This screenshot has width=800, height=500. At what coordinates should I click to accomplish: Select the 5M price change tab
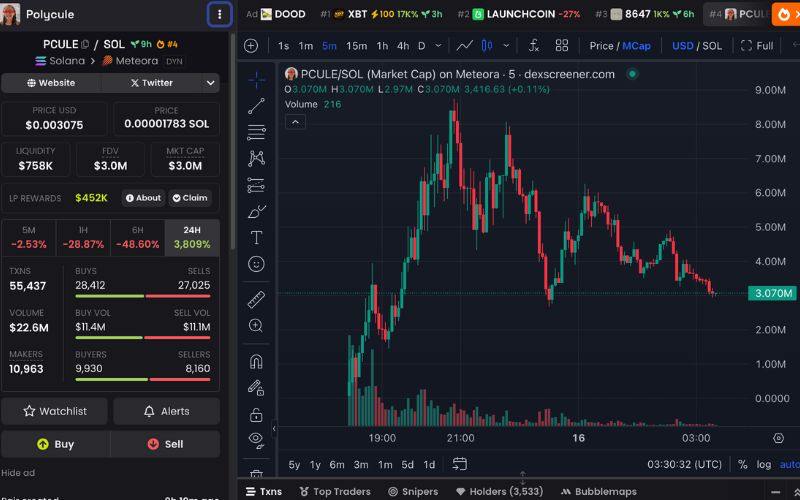click(x=29, y=238)
